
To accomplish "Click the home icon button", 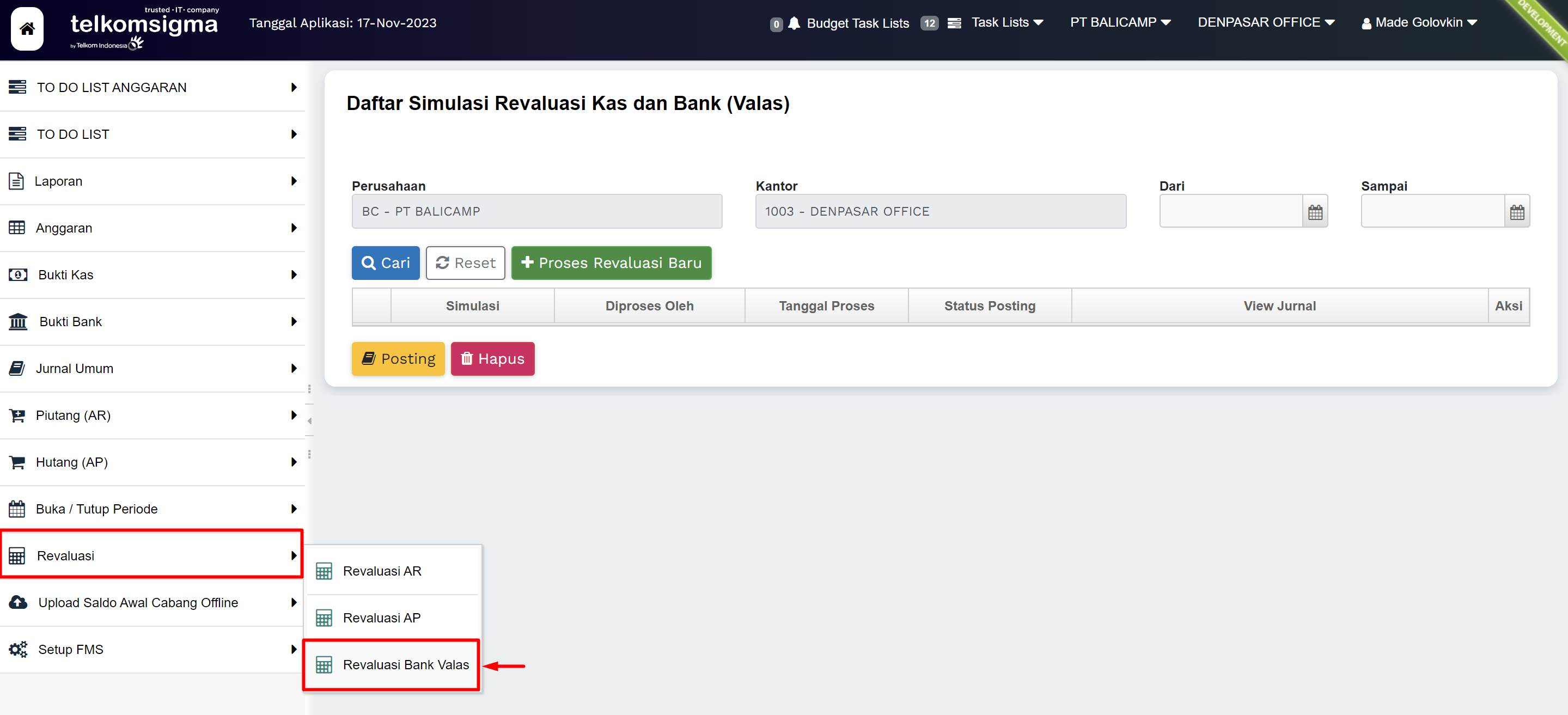I will pos(27,29).
